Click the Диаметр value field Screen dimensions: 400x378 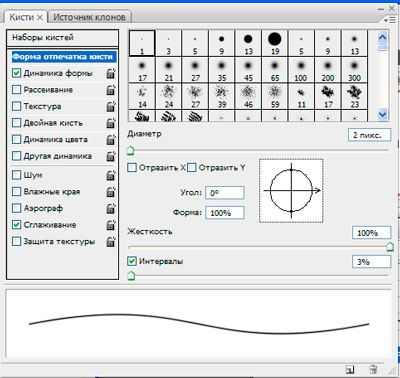pos(369,135)
